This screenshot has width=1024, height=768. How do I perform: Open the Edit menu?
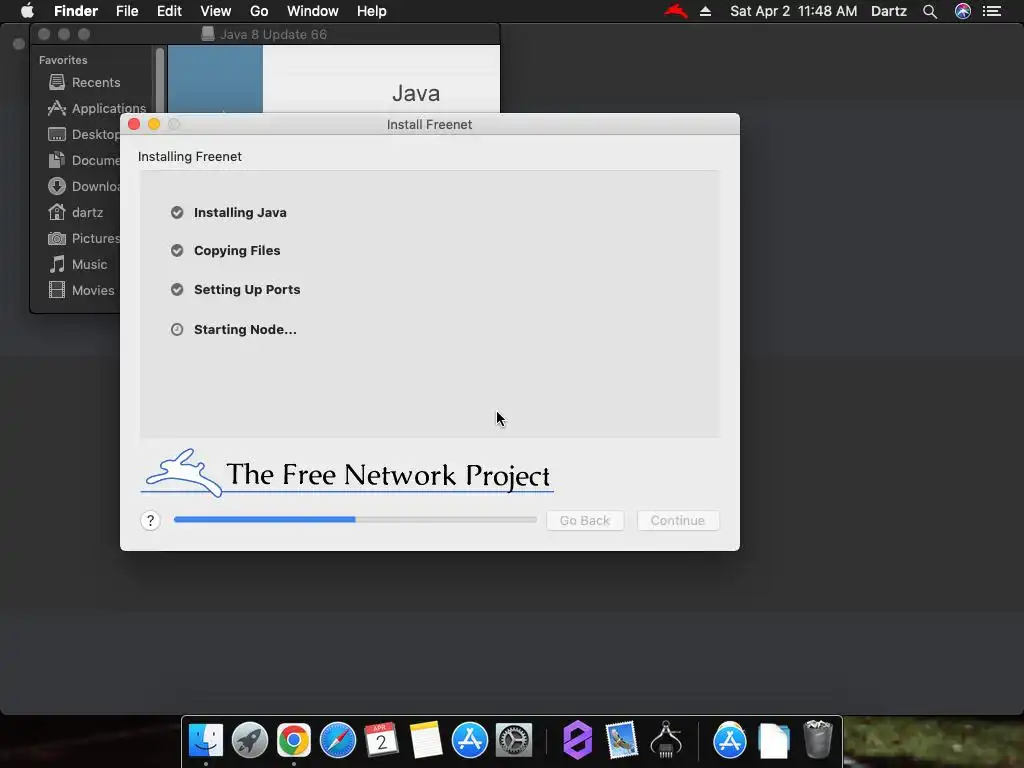click(x=169, y=11)
